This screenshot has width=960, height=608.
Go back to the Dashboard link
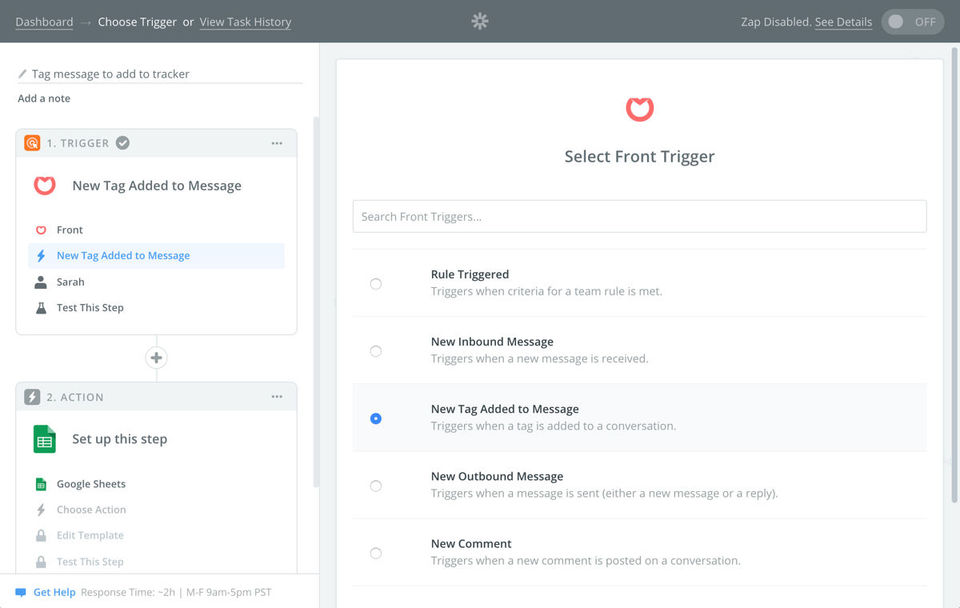click(x=44, y=22)
